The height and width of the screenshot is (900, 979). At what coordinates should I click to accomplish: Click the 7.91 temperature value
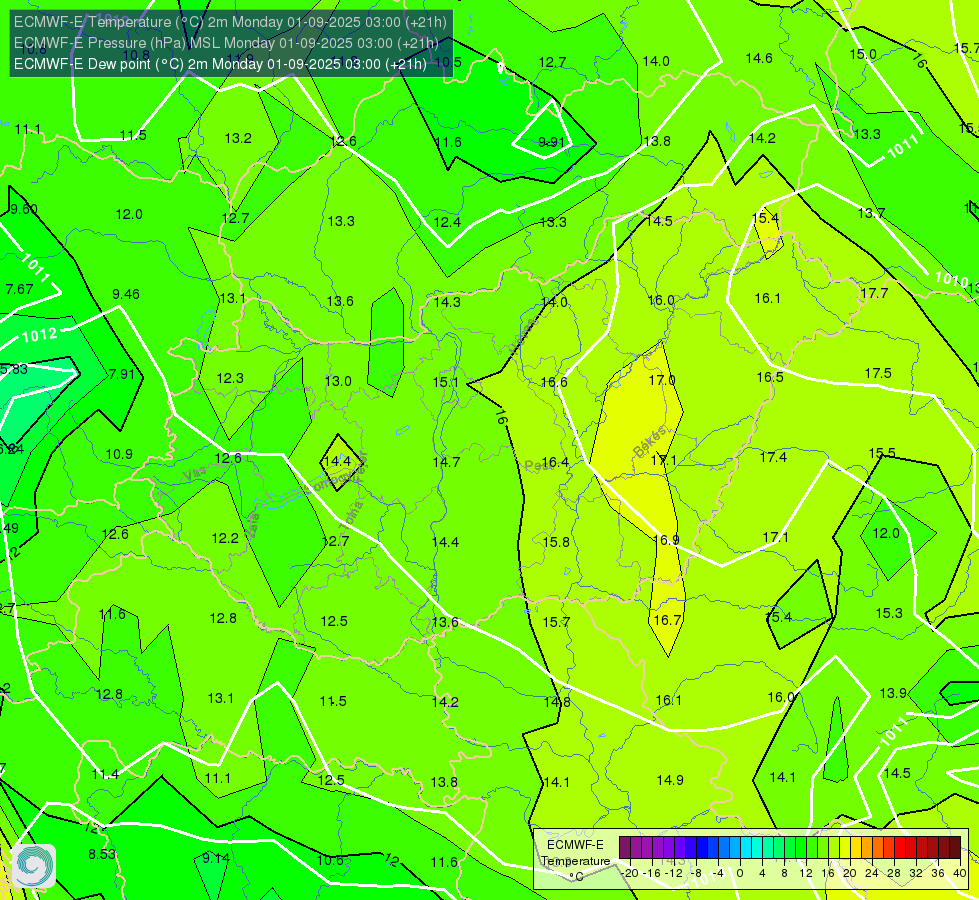click(121, 374)
